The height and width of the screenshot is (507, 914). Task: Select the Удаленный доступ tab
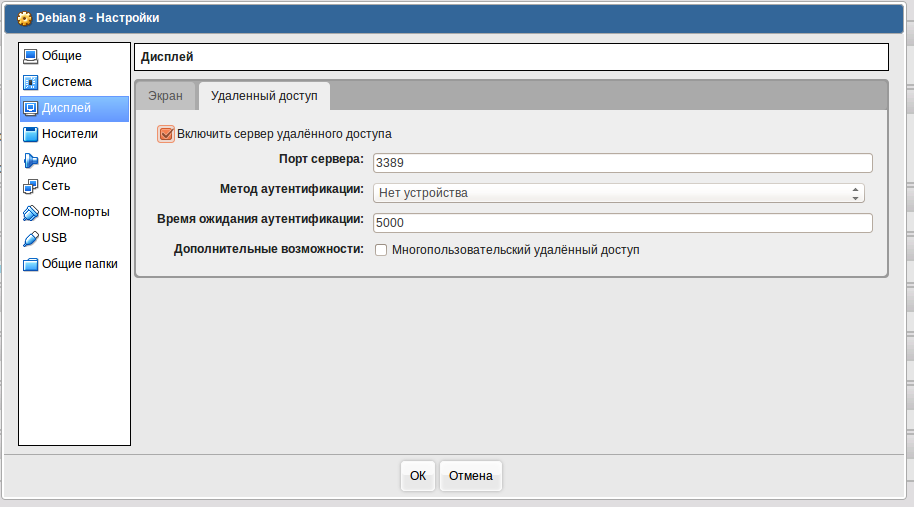[264, 96]
